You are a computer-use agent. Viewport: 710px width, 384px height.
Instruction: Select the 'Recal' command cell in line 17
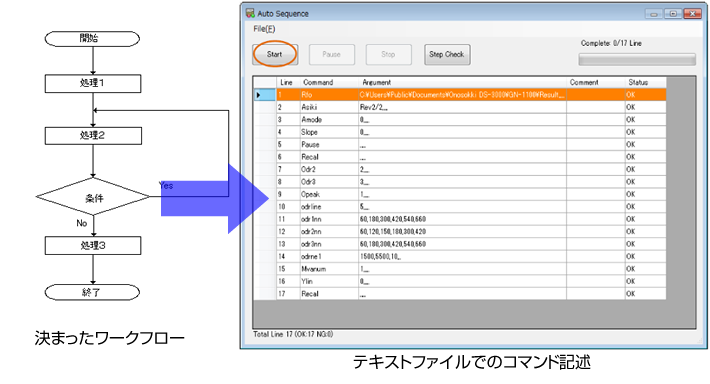[329, 294]
